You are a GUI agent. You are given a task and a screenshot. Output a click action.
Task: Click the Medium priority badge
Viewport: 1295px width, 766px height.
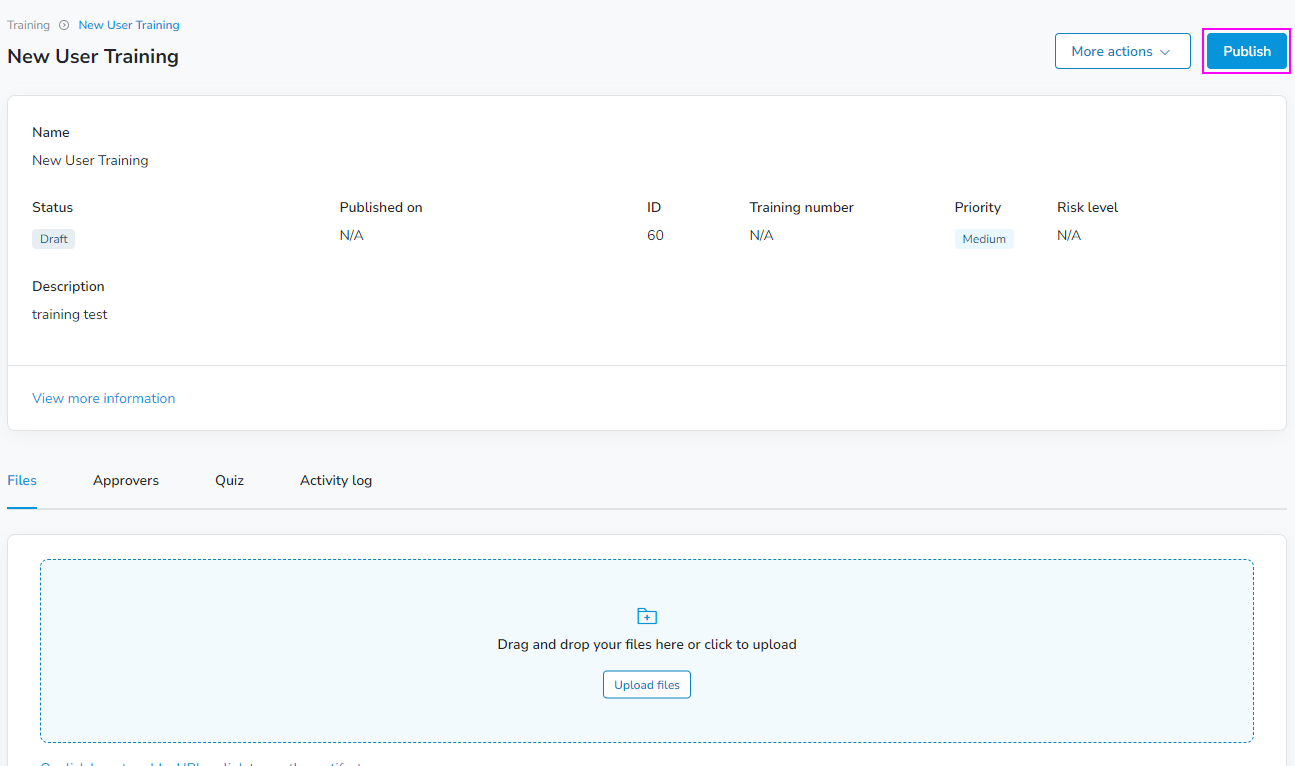click(983, 238)
